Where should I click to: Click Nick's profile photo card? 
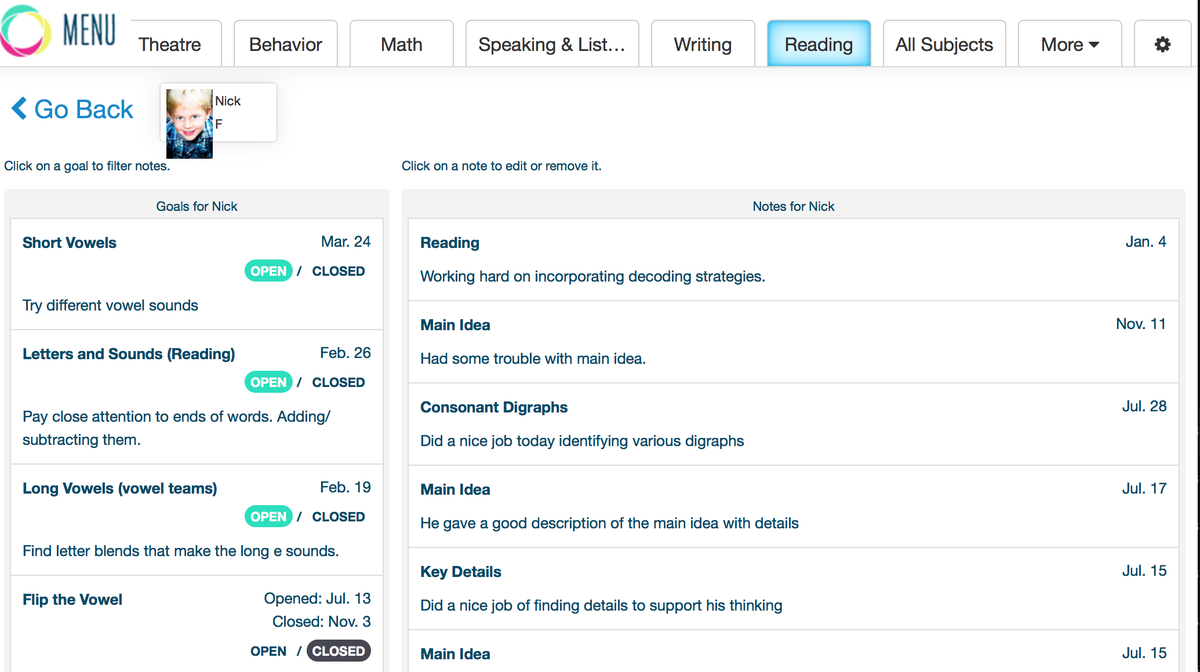click(x=218, y=112)
